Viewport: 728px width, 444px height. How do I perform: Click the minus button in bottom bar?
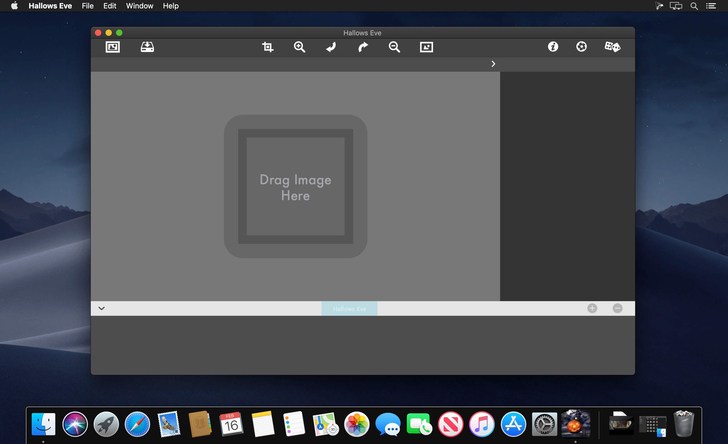pos(617,308)
